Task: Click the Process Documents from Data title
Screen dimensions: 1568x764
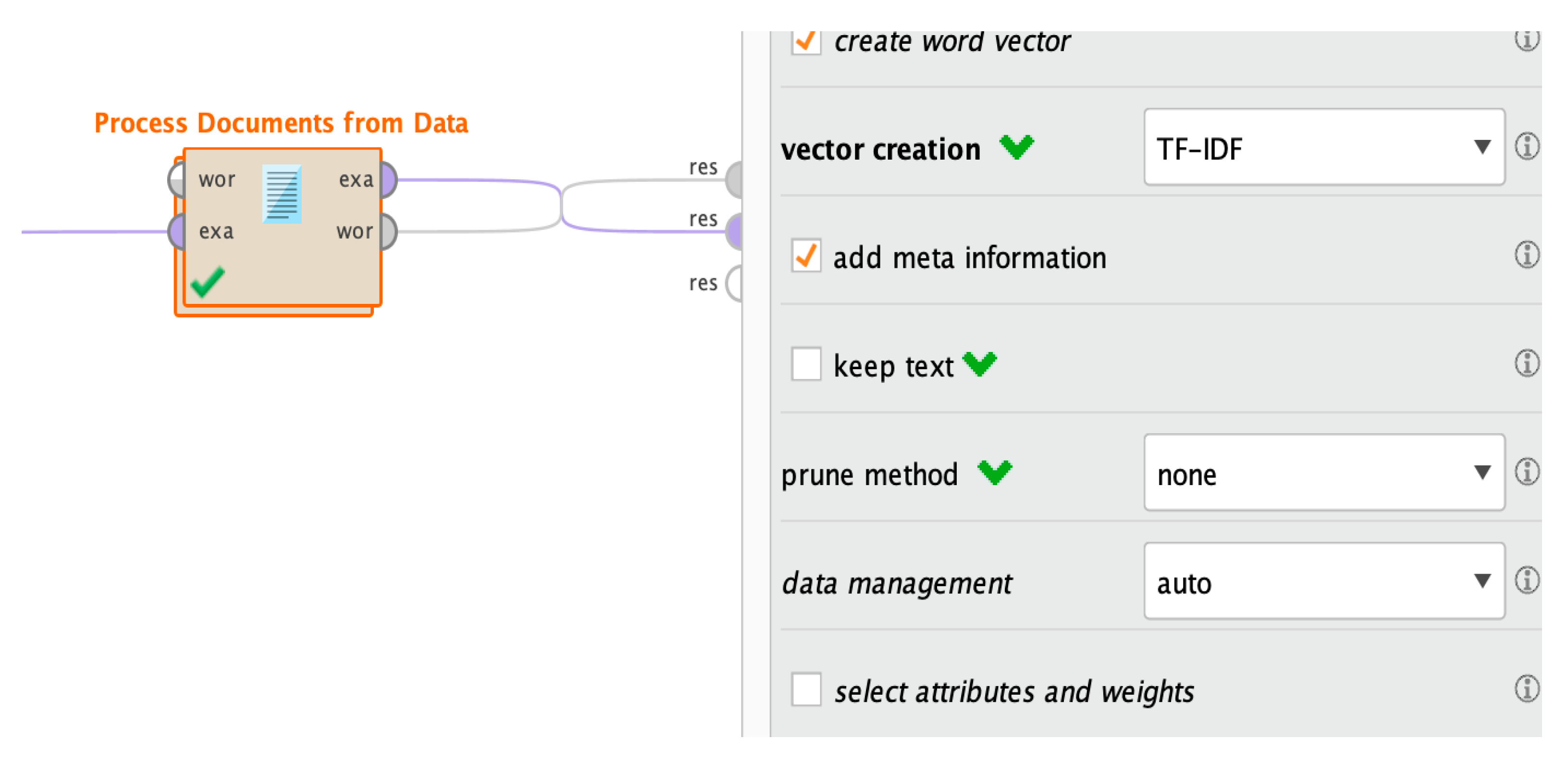Action: (x=281, y=123)
